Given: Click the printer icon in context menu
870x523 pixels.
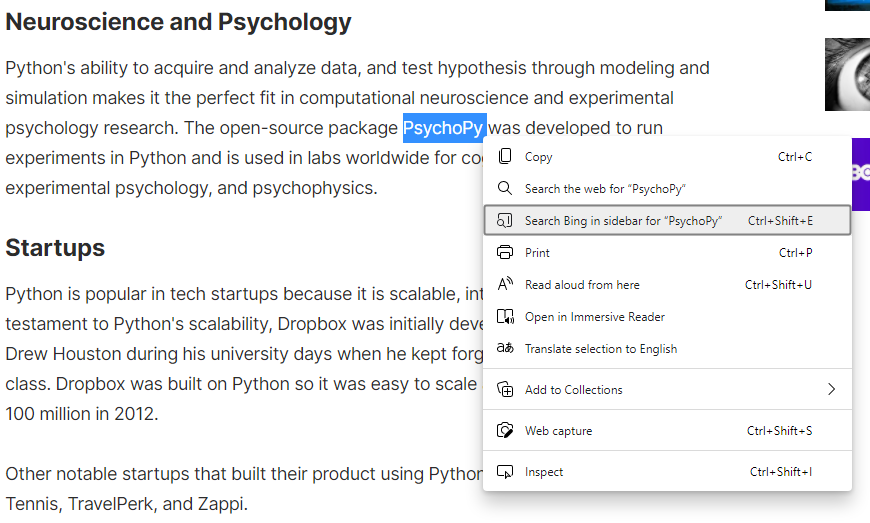Looking at the screenshot, I should pos(505,252).
